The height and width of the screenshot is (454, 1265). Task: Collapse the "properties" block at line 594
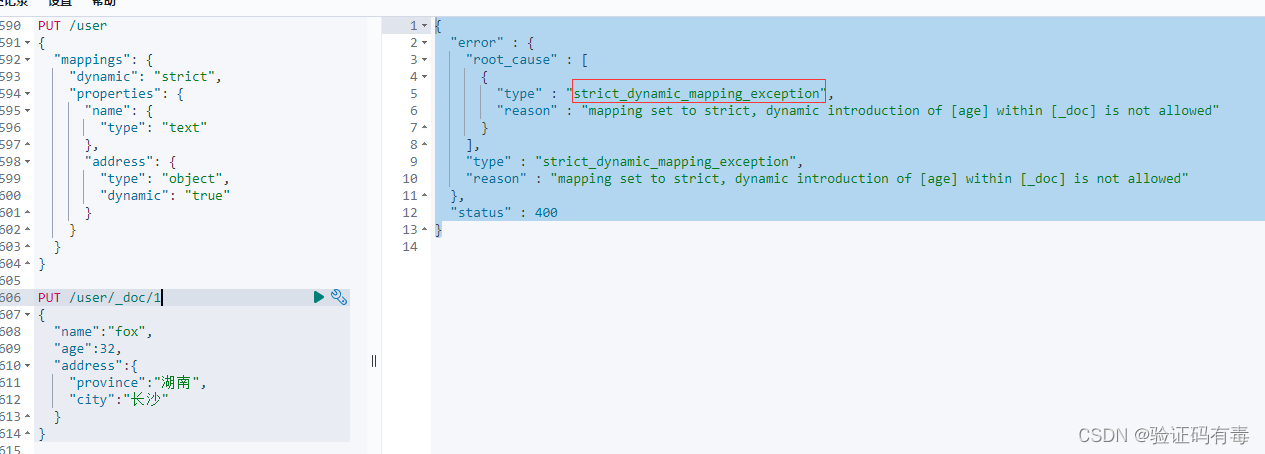tap(27, 94)
